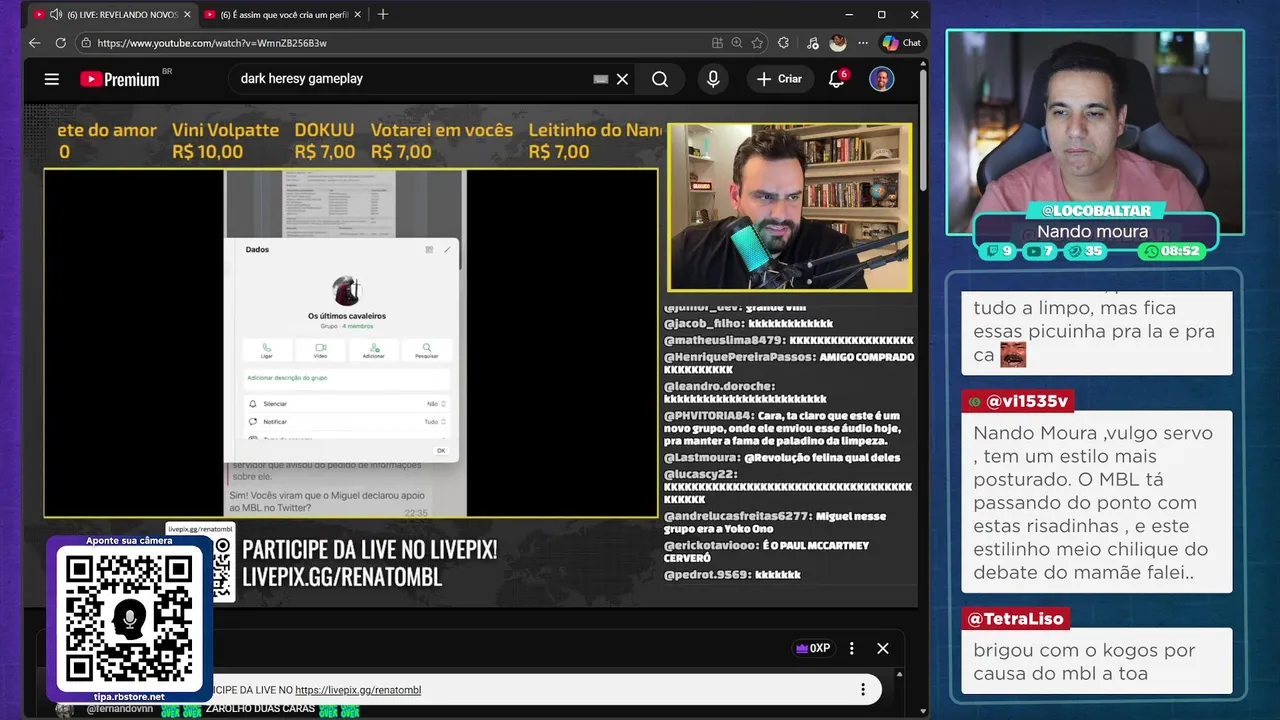Open the YouTube account avatar menu

pos(881,79)
